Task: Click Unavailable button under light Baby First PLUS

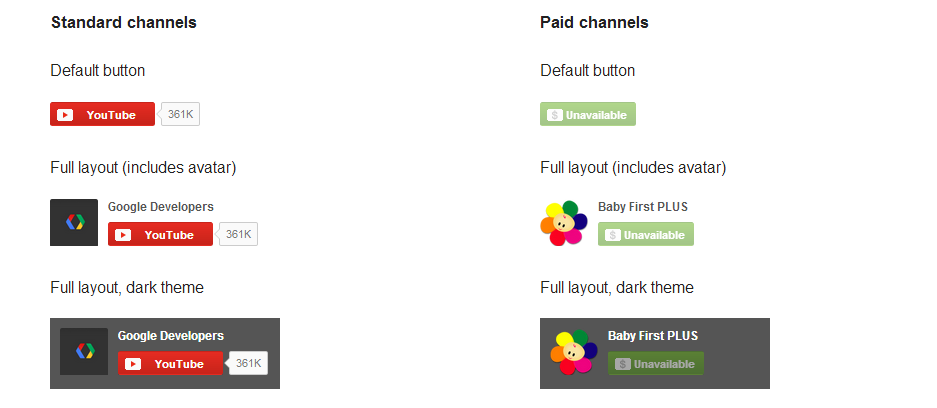Action: (x=646, y=234)
